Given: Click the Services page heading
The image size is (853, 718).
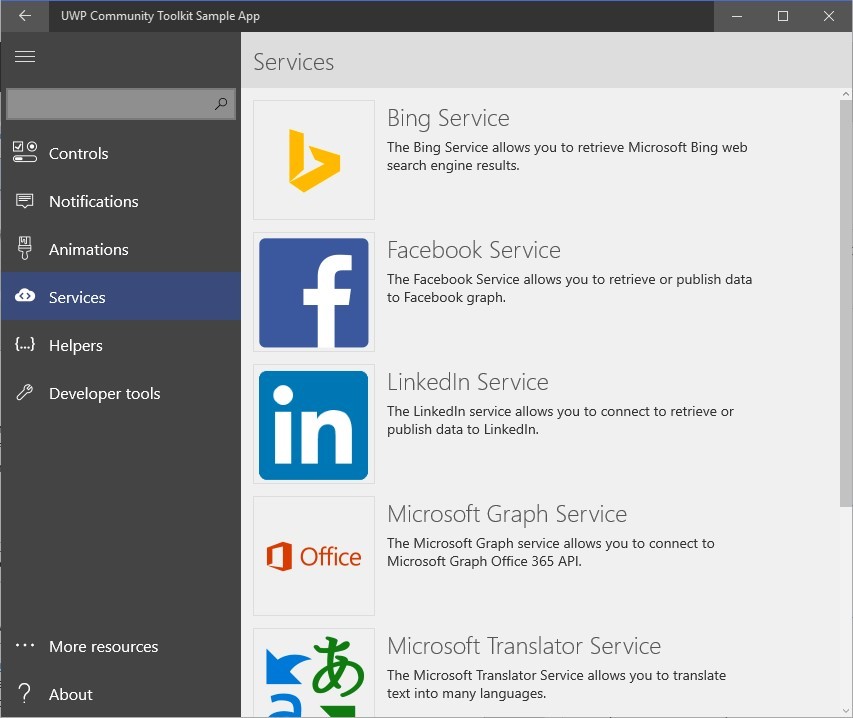Looking at the screenshot, I should point(294,62).
